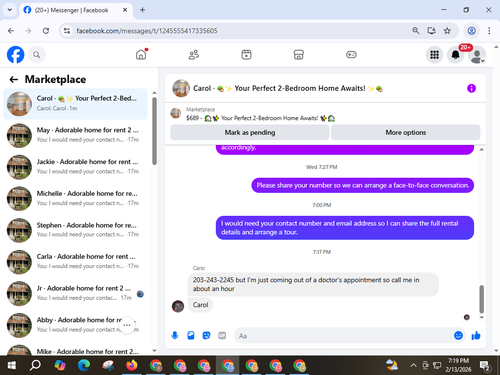The width and height of the screenshot is (500, 375).
Task: Open Michelle's Adorable home conversation
Action: click(x=75, y=198)
